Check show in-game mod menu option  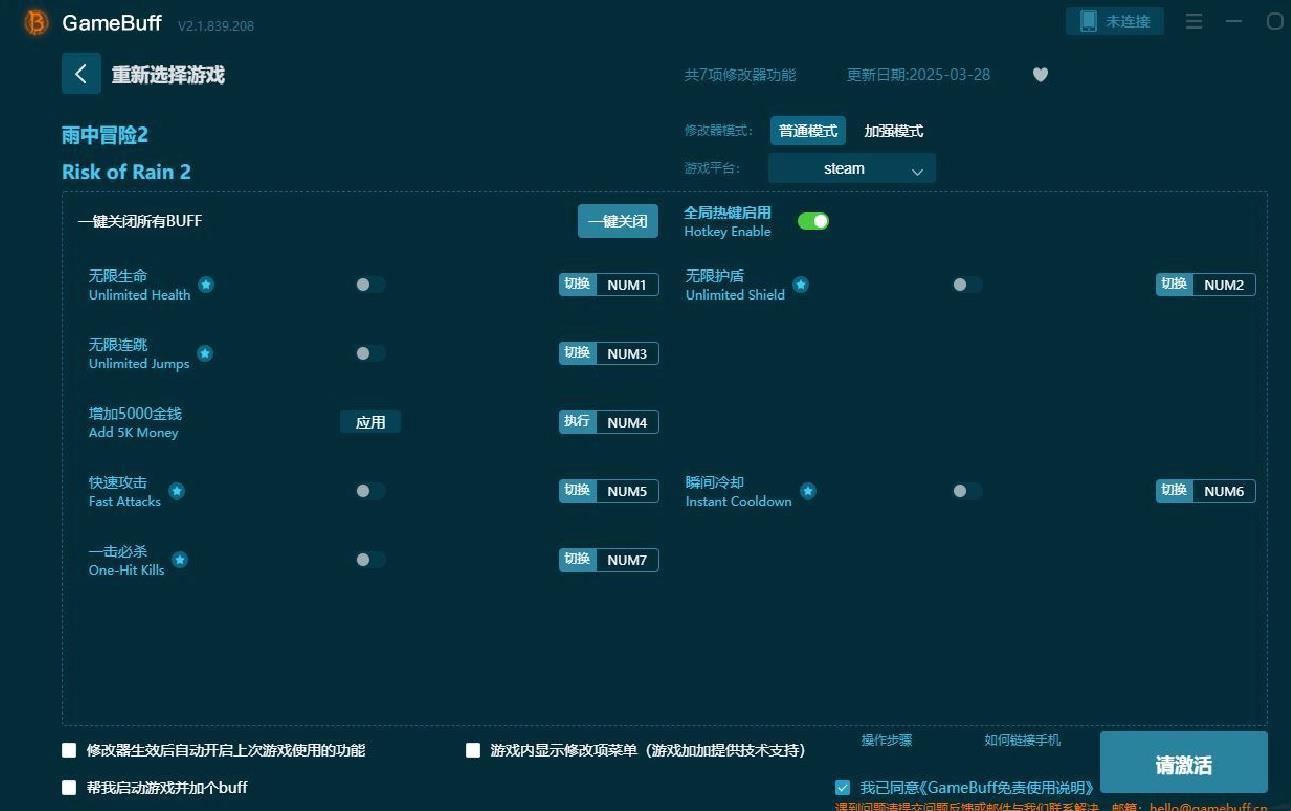(473, 750)
